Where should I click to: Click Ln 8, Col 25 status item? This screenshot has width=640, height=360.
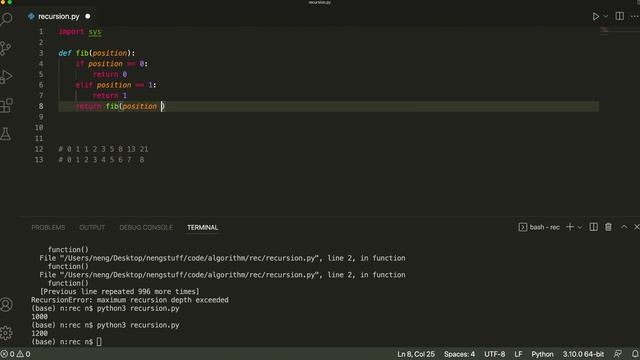[x=416, y=354]
